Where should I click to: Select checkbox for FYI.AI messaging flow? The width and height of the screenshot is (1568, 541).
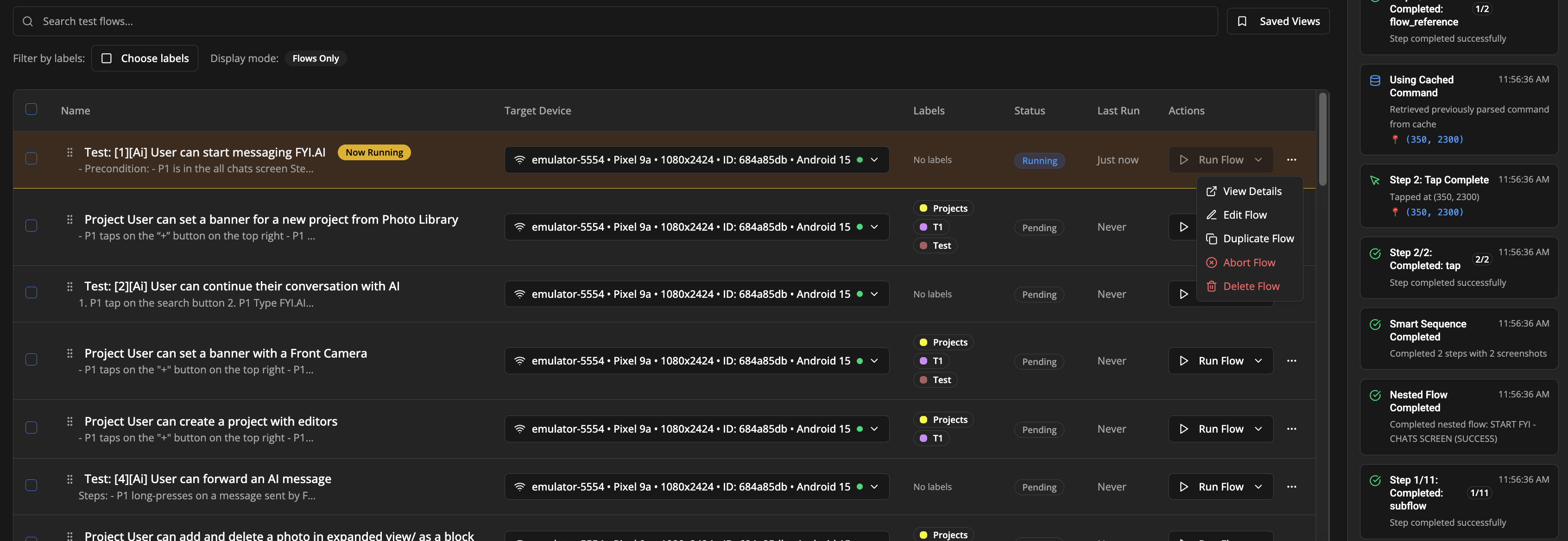tap(31, 158)
